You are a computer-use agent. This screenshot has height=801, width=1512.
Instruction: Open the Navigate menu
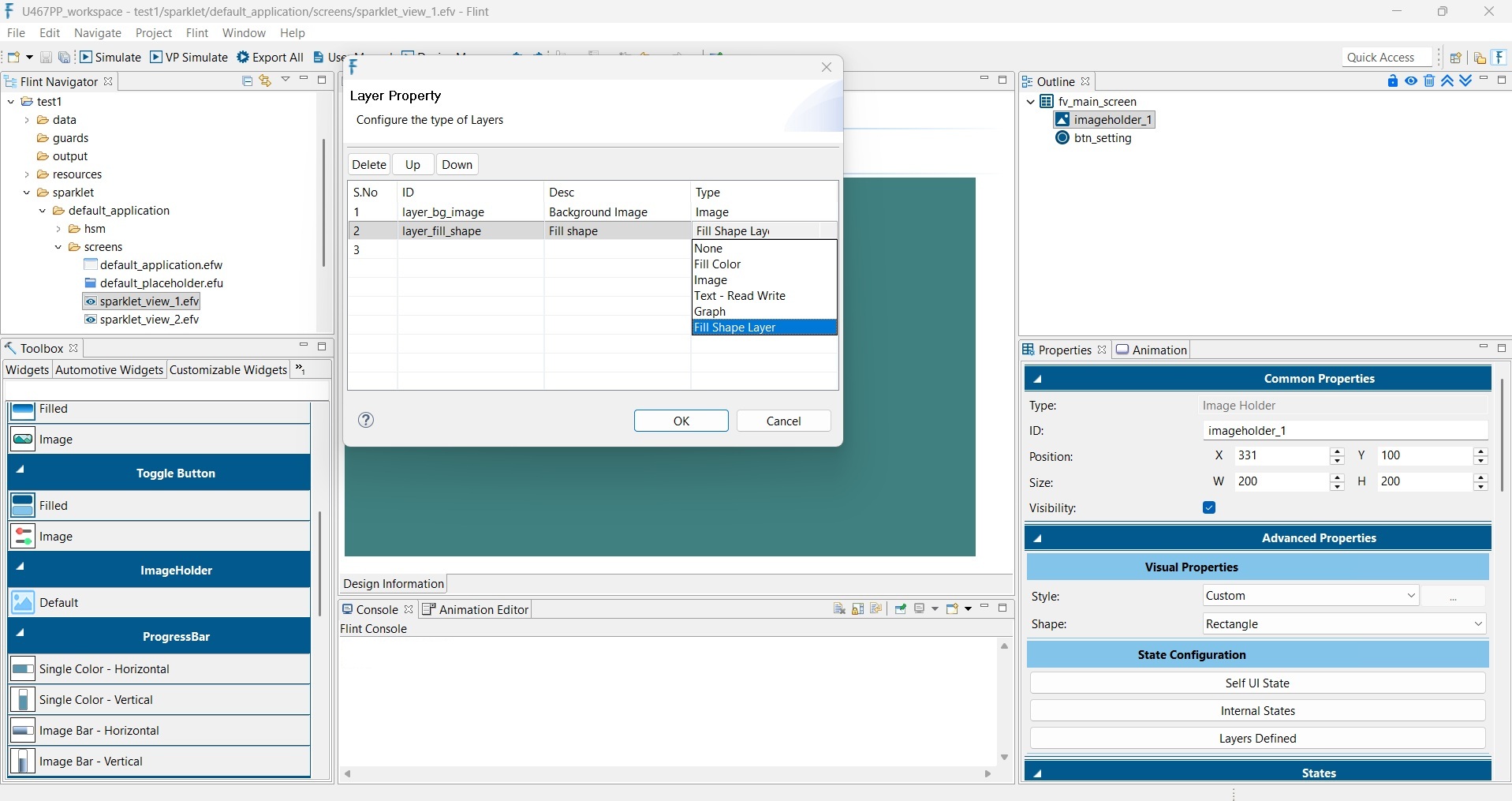98,33
